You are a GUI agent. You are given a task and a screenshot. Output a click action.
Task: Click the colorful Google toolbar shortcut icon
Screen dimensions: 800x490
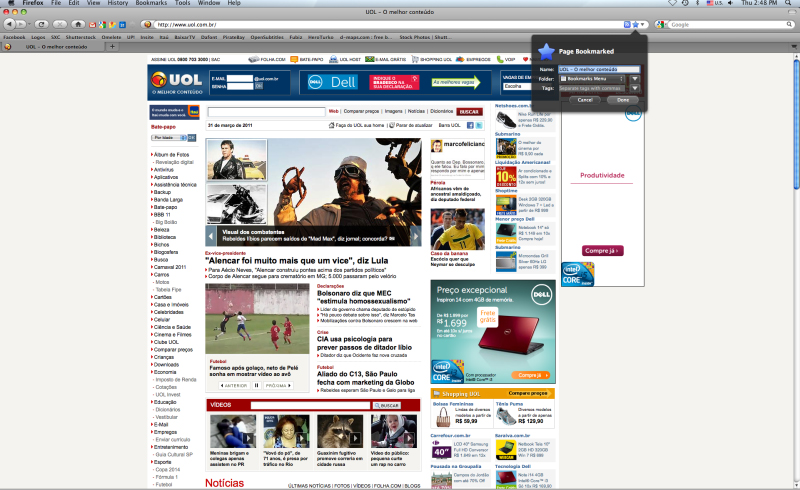click(102, 24)
